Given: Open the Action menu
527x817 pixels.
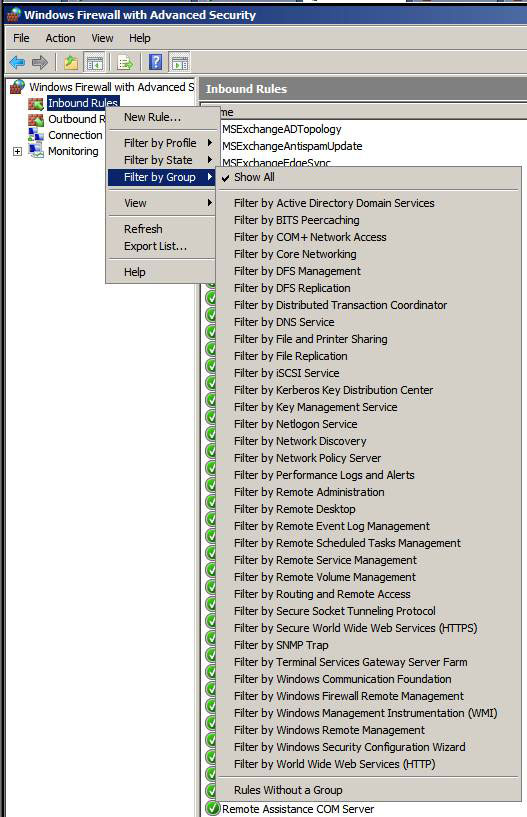Looking at the screenshot, I should pyautogui.click(x=60, y=38).
